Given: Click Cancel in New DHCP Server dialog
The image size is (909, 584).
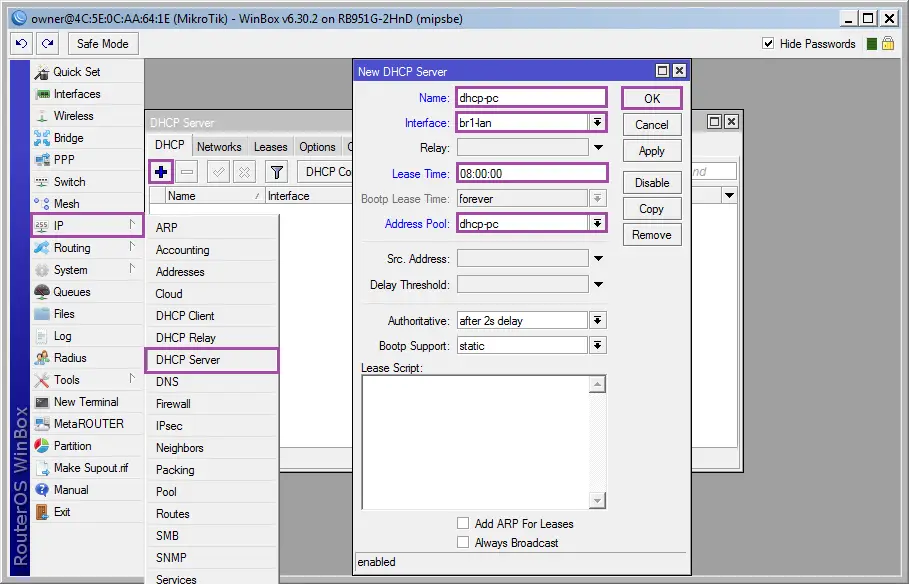Looking at the screenshot, I should [x=652, y=125].
